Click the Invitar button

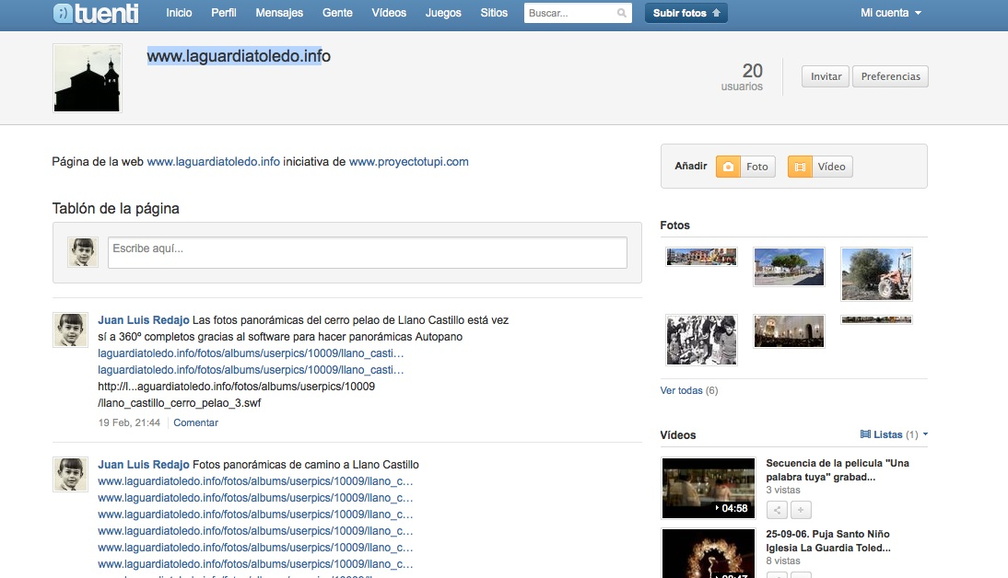click(x=825, y=77)
